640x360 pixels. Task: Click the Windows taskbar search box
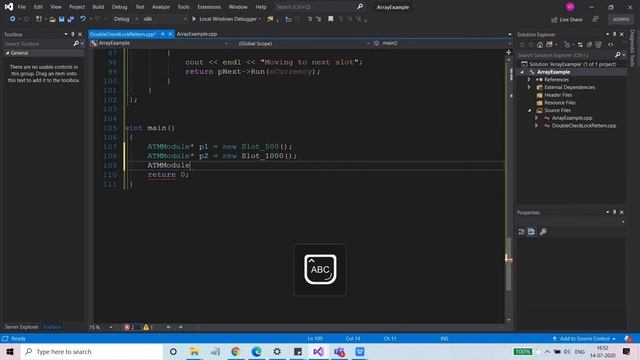pyautogui.click(x=92, y=351)
